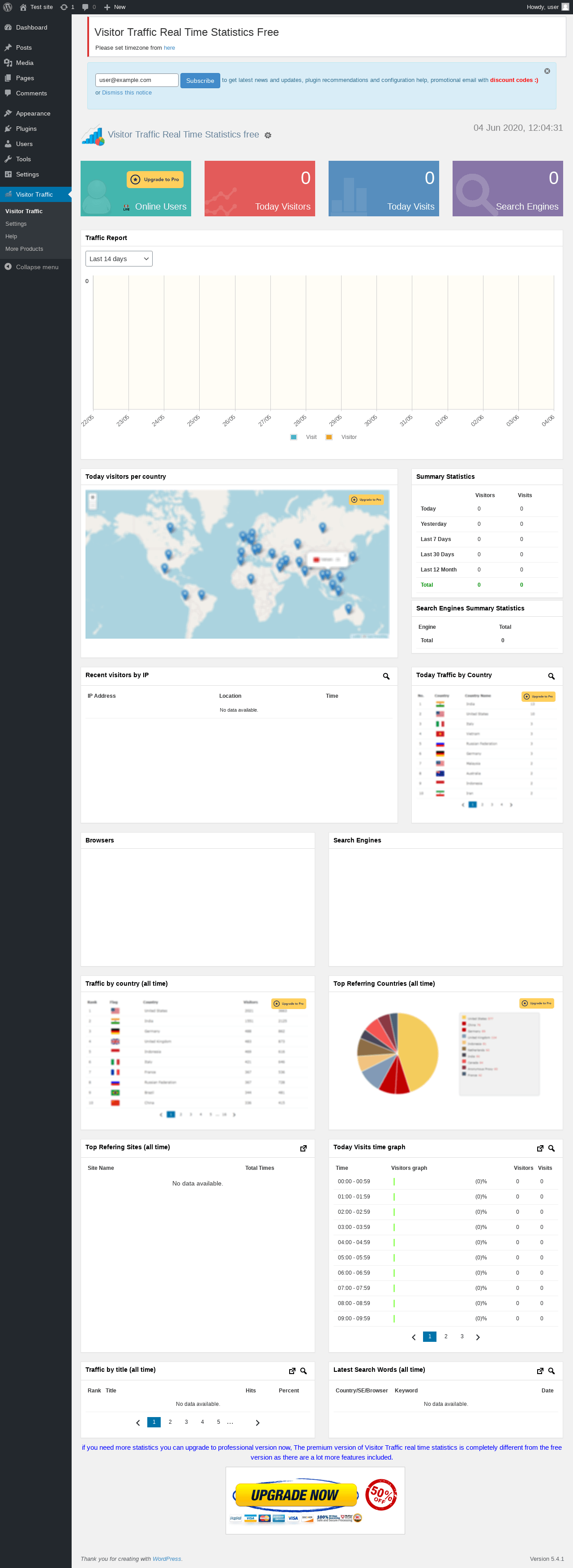
Task: Toggle the Visitor legend swatch
Action: (x=329, y=437)
